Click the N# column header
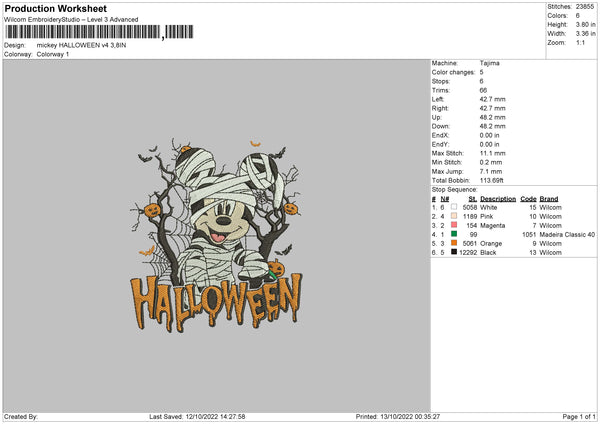600x424 pixels. point(443,199)
